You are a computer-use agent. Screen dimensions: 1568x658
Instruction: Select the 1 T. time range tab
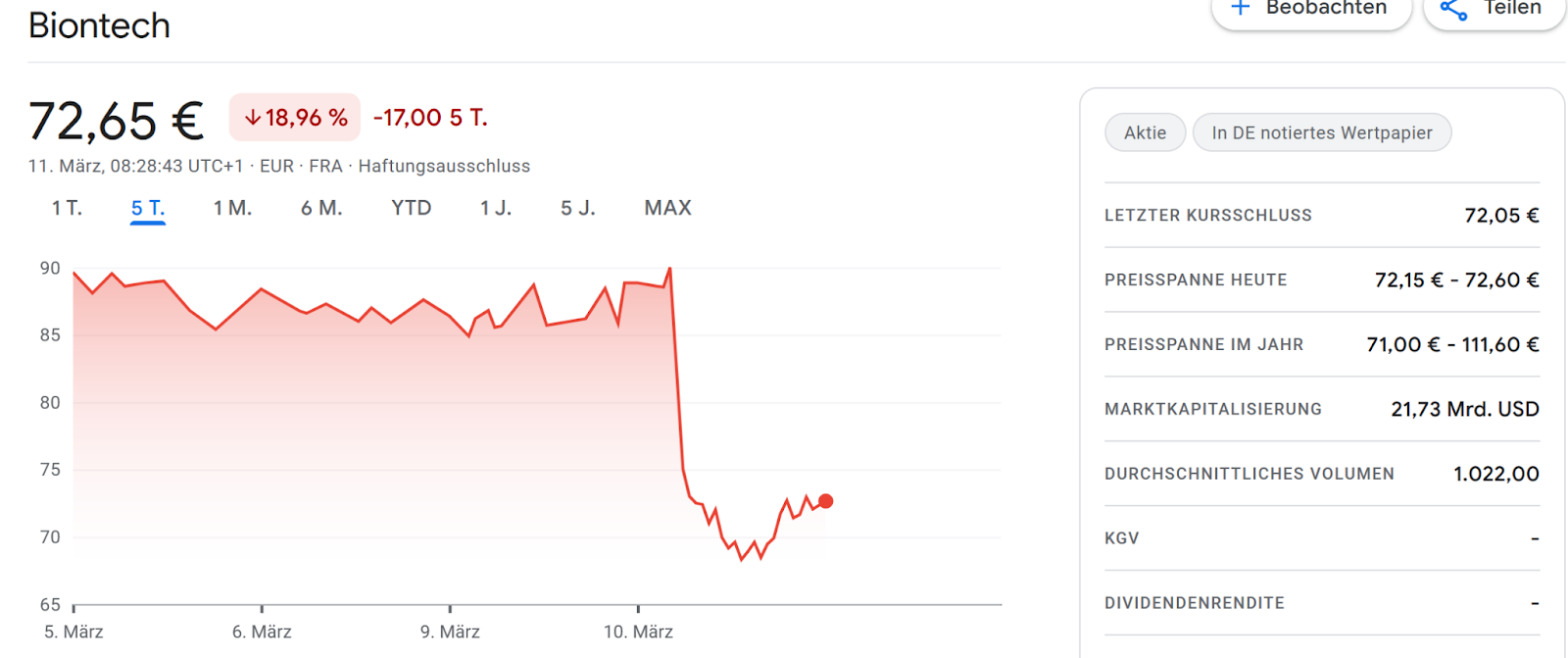[67, 208]
